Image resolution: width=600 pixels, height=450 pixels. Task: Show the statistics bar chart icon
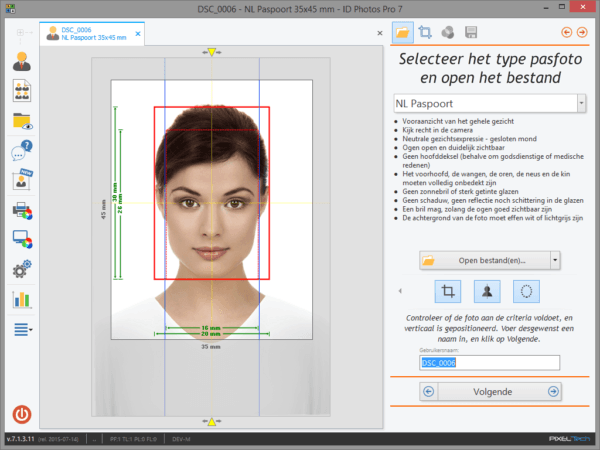(x=22, y=299)
